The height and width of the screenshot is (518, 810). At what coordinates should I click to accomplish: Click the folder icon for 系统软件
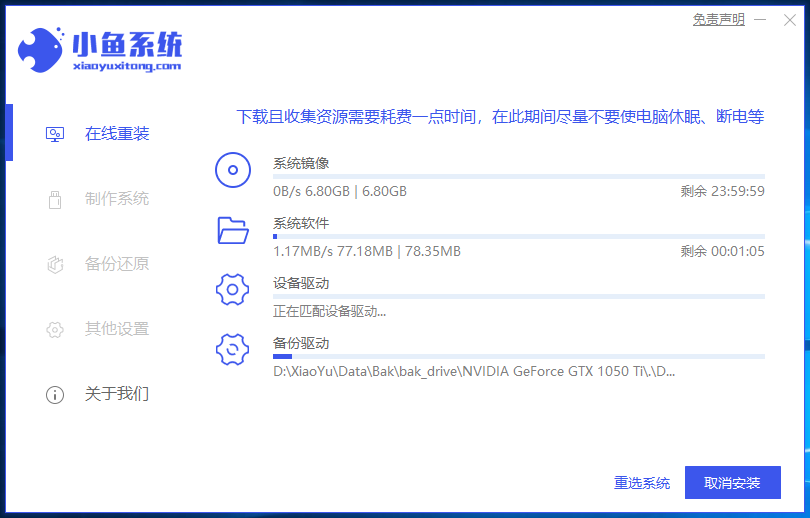coord(233,231)
